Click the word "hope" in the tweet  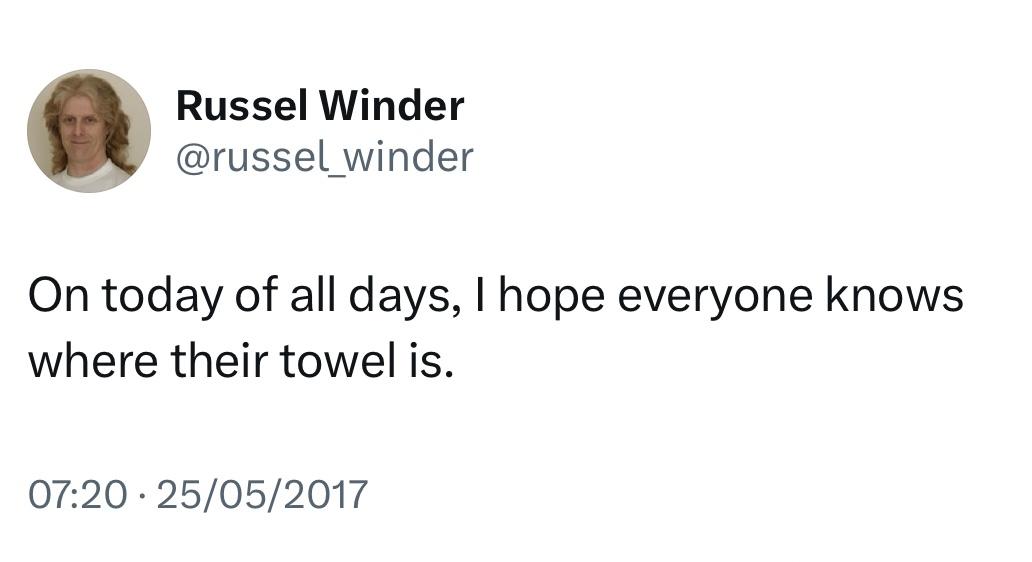tap(552, 297)
